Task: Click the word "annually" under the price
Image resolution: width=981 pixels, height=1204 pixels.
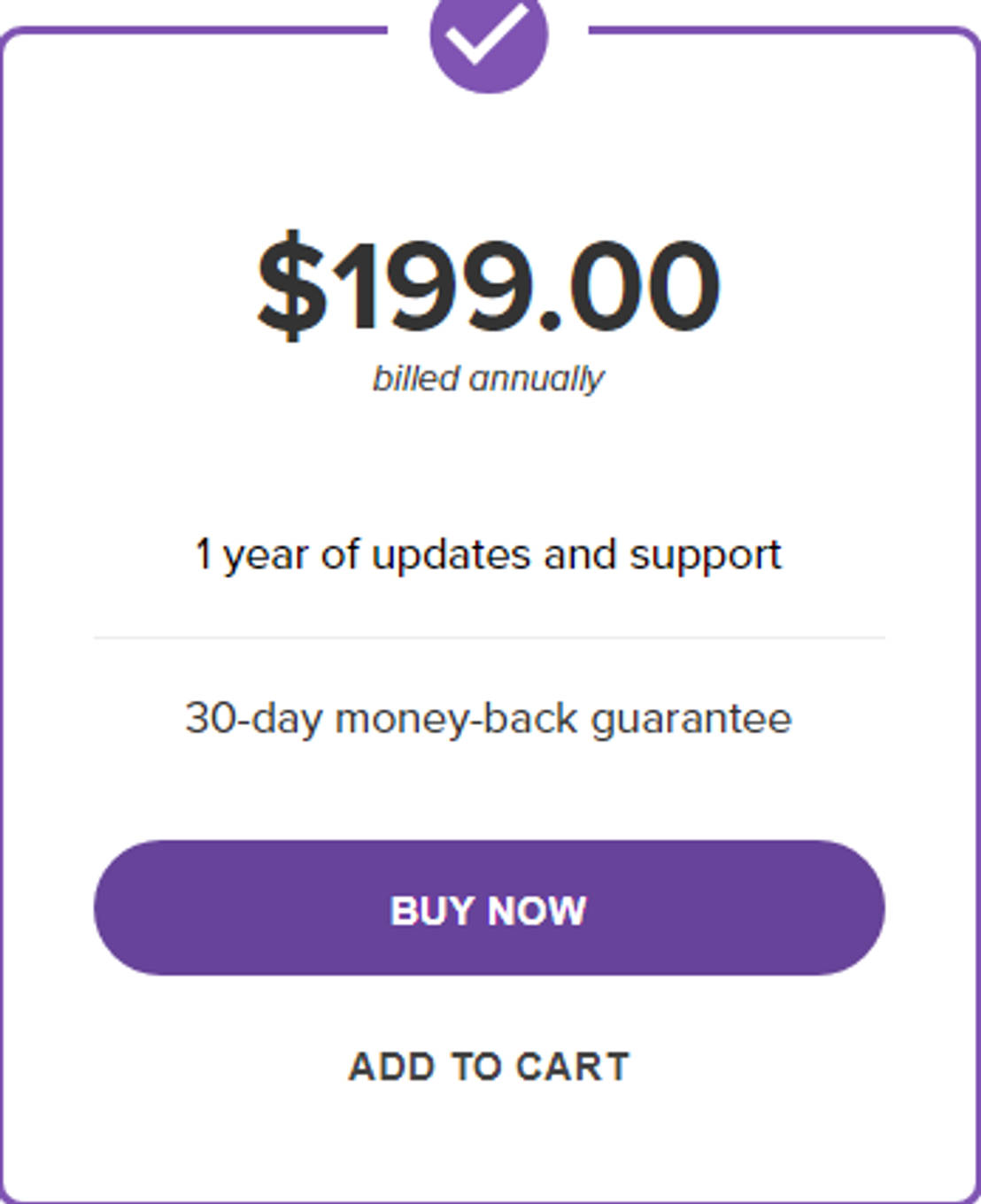Action: click(x=537, y=380)
